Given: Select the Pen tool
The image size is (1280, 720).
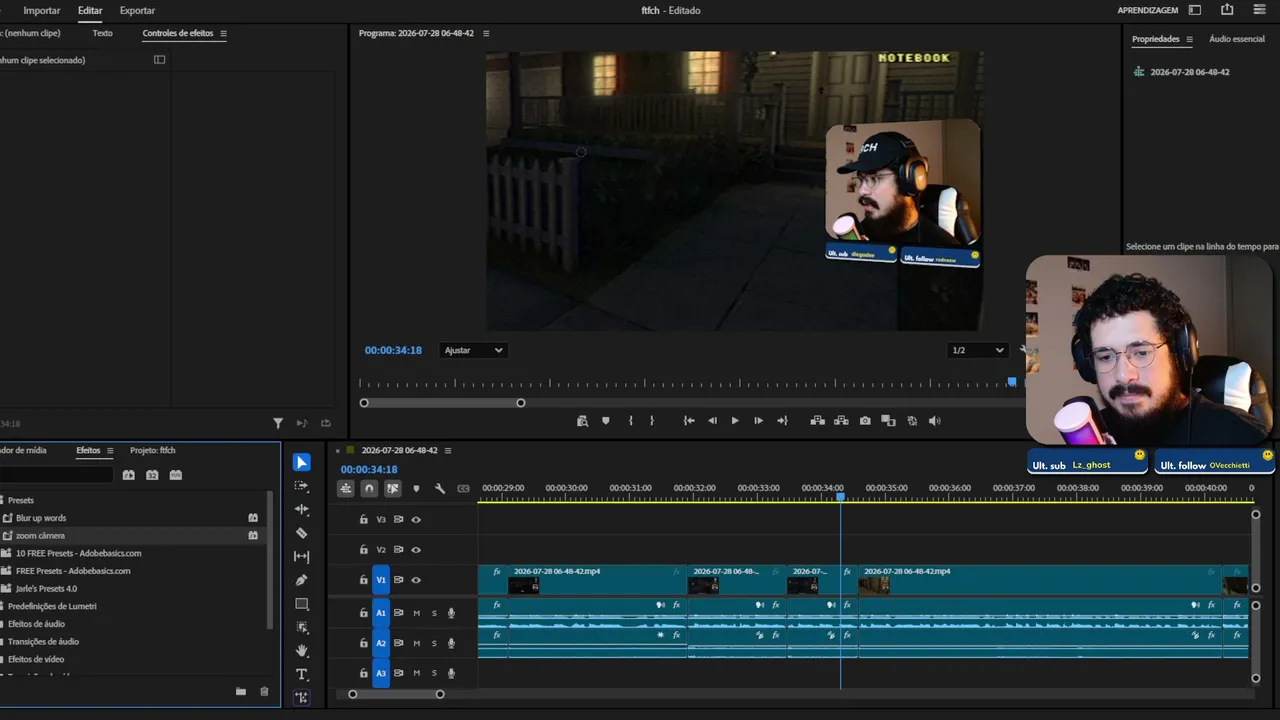Looking at the screenshot, I should (302, 580).
